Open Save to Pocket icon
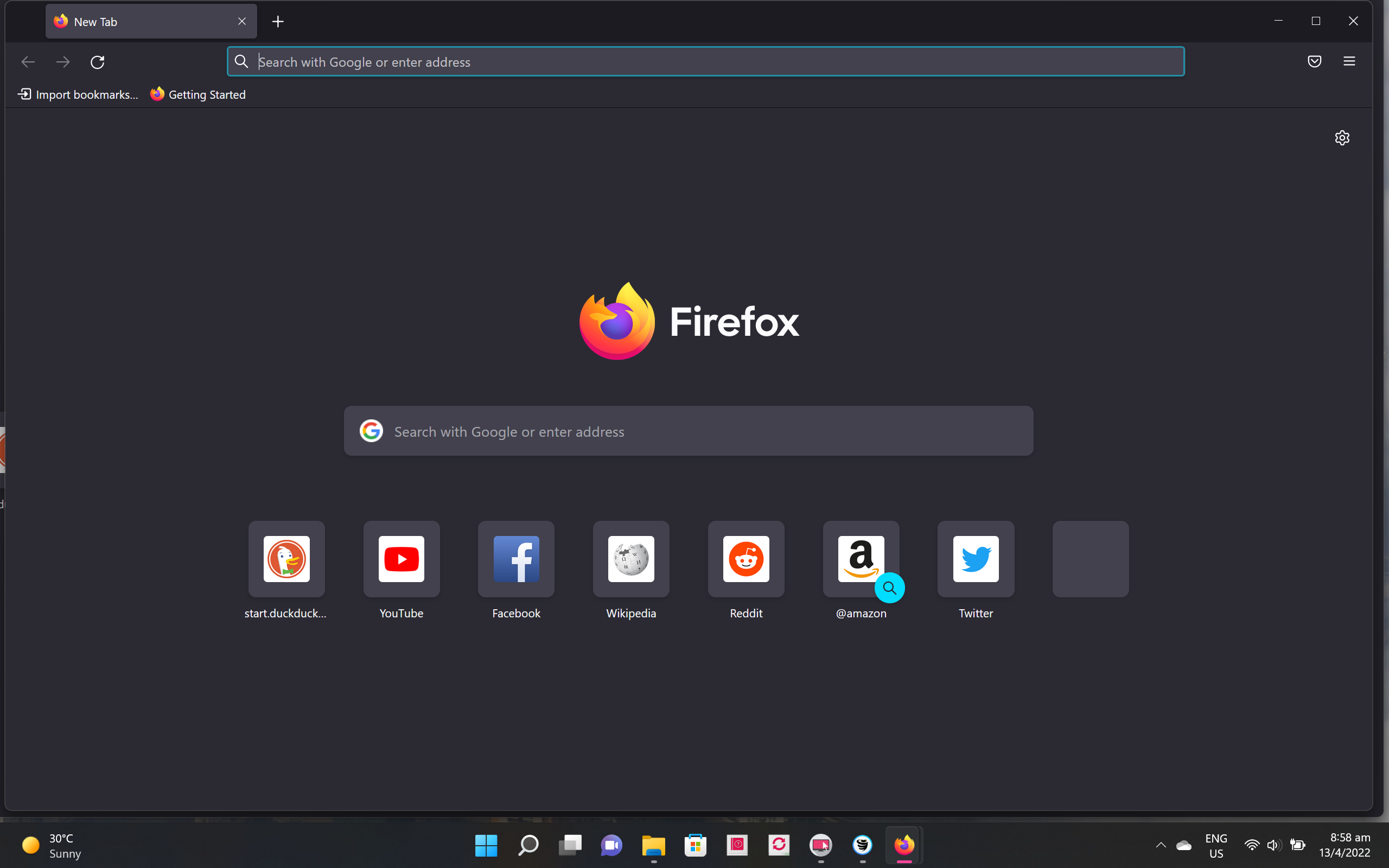This screenshot has height=868, width=1389. click(1314, 61)
